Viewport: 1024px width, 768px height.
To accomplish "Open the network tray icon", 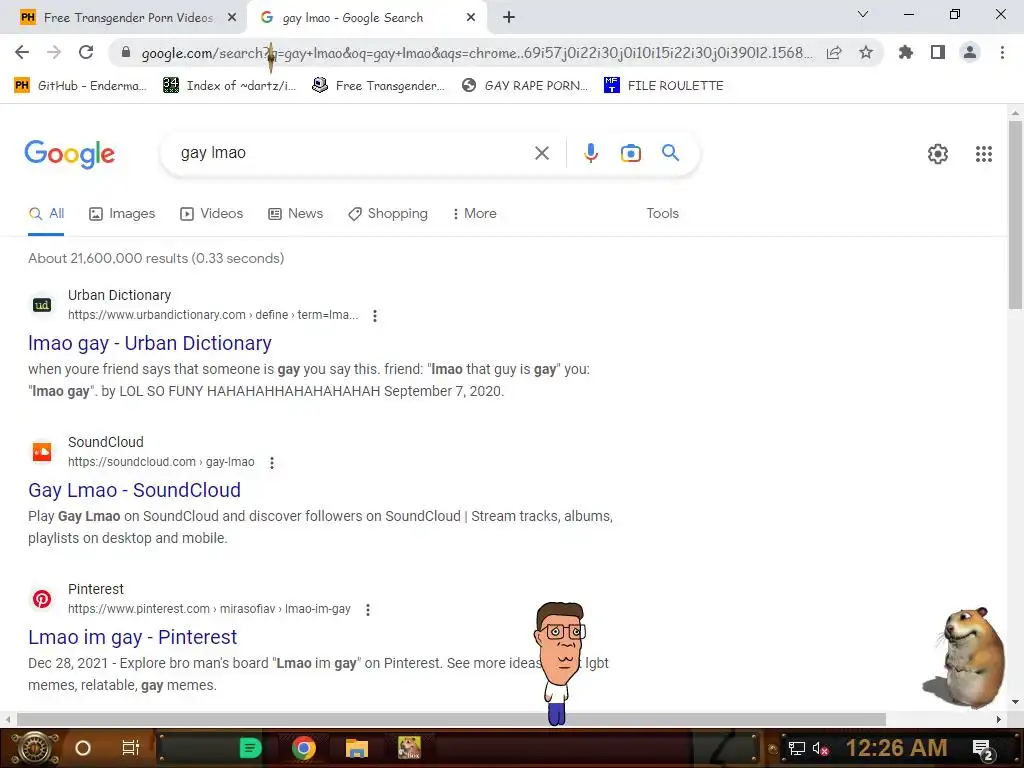I will [796, 748].
